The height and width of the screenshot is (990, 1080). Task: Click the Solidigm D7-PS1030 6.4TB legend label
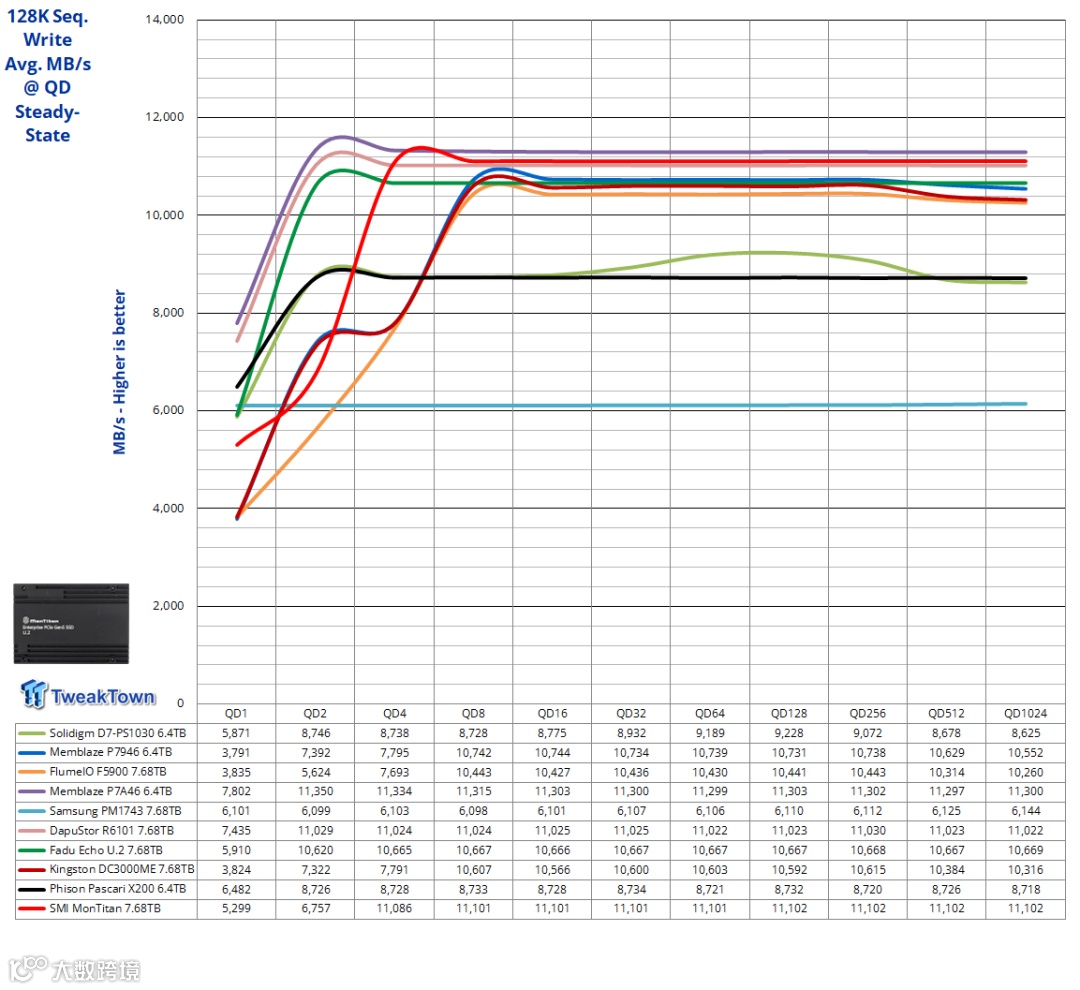pos(117,733)
